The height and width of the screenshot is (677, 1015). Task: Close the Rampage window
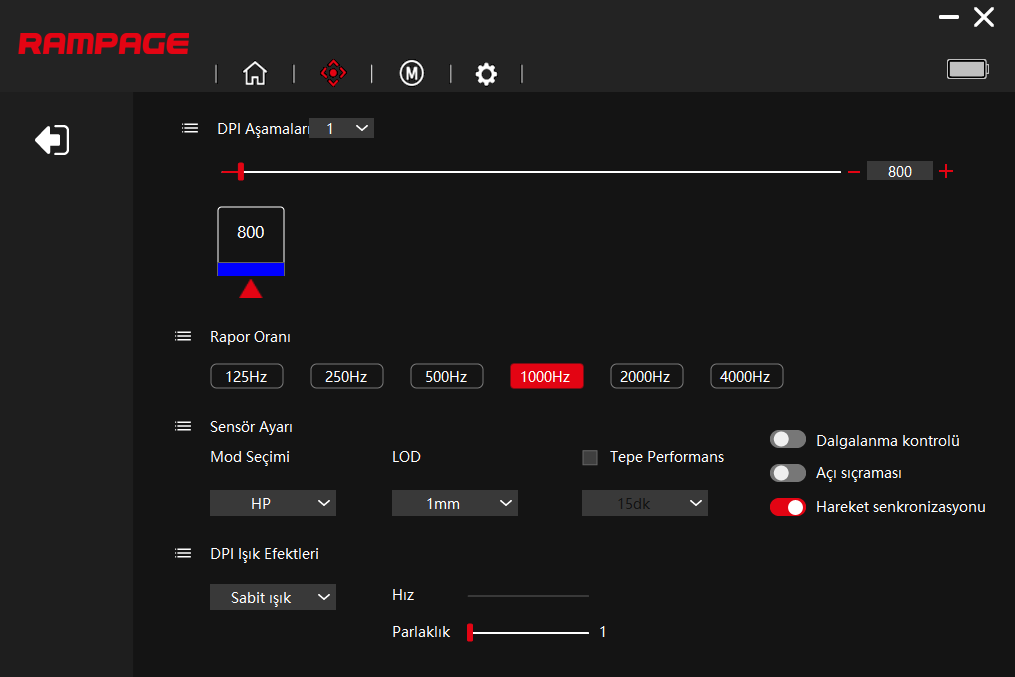click(984, 17)
